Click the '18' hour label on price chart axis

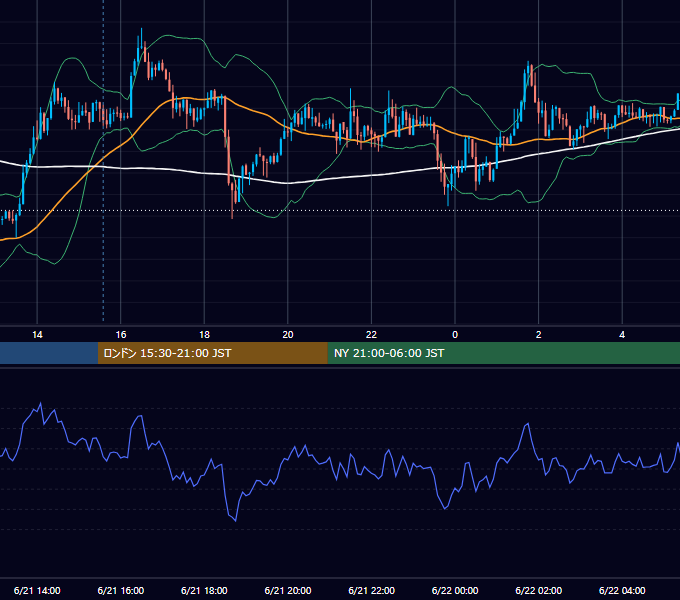coord(204,335)
